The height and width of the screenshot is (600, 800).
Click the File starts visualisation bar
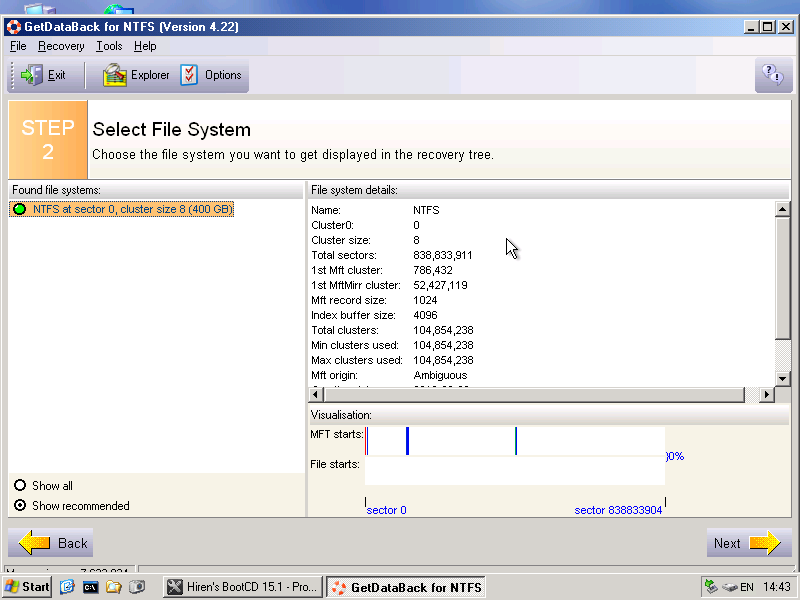515,471
